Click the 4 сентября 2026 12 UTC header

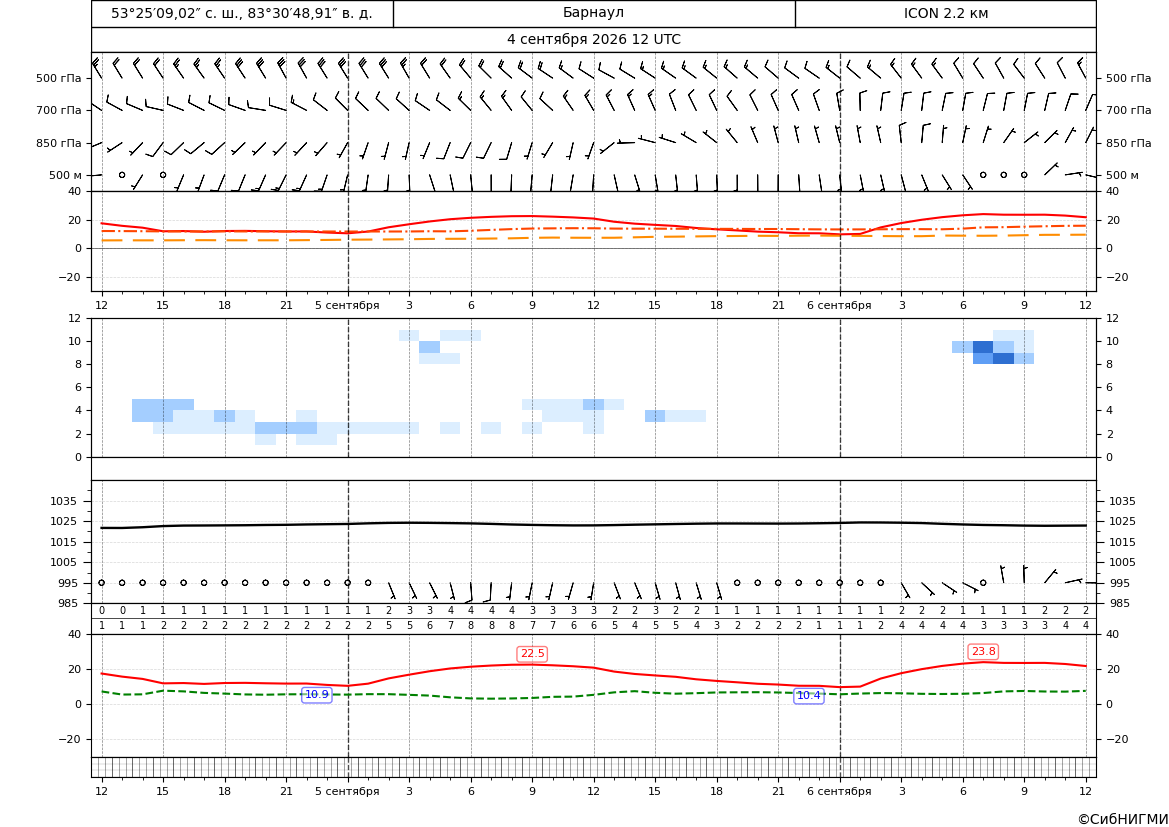tap(593, 40)
